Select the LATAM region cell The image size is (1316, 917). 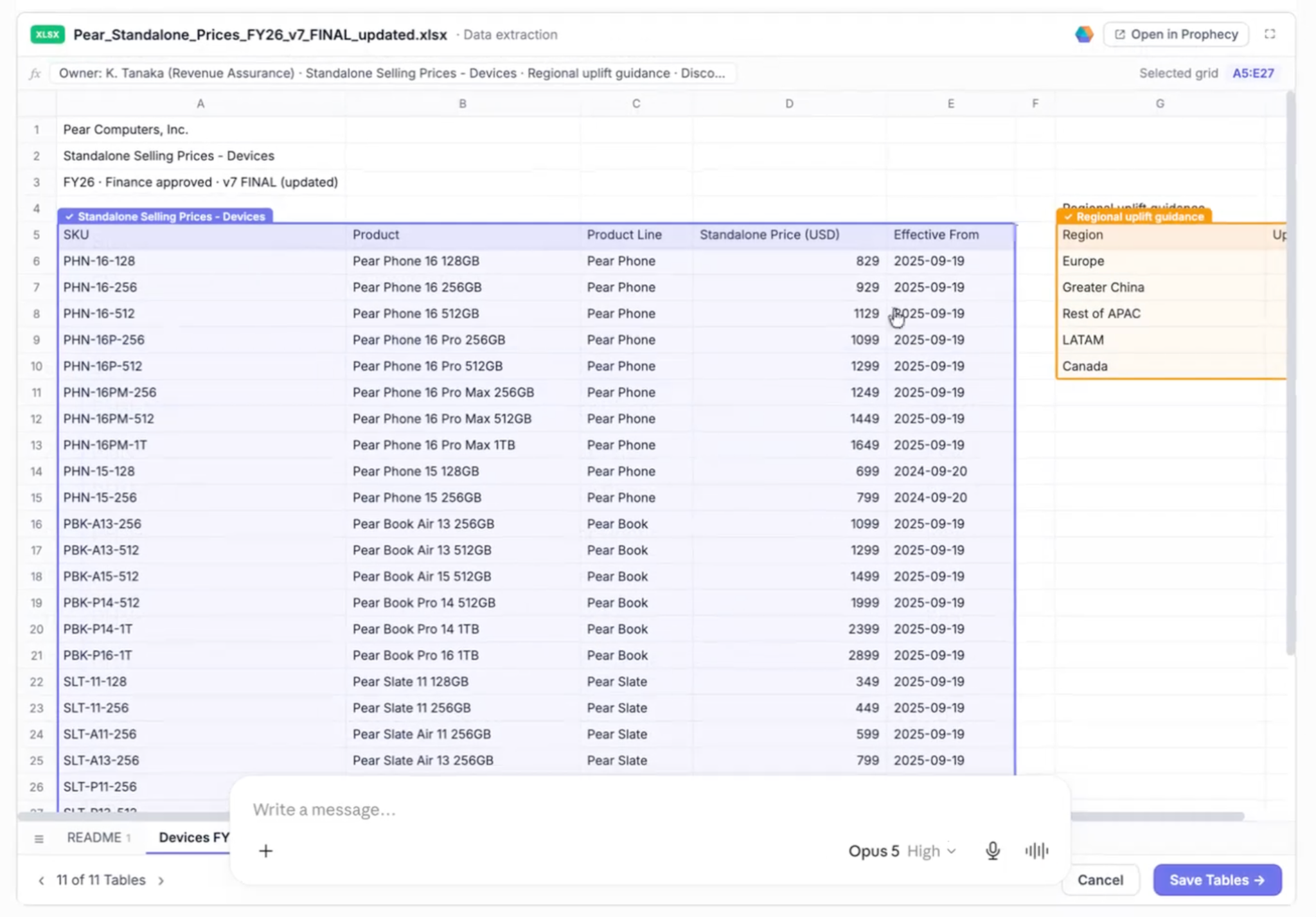(x=1162, y=341)
